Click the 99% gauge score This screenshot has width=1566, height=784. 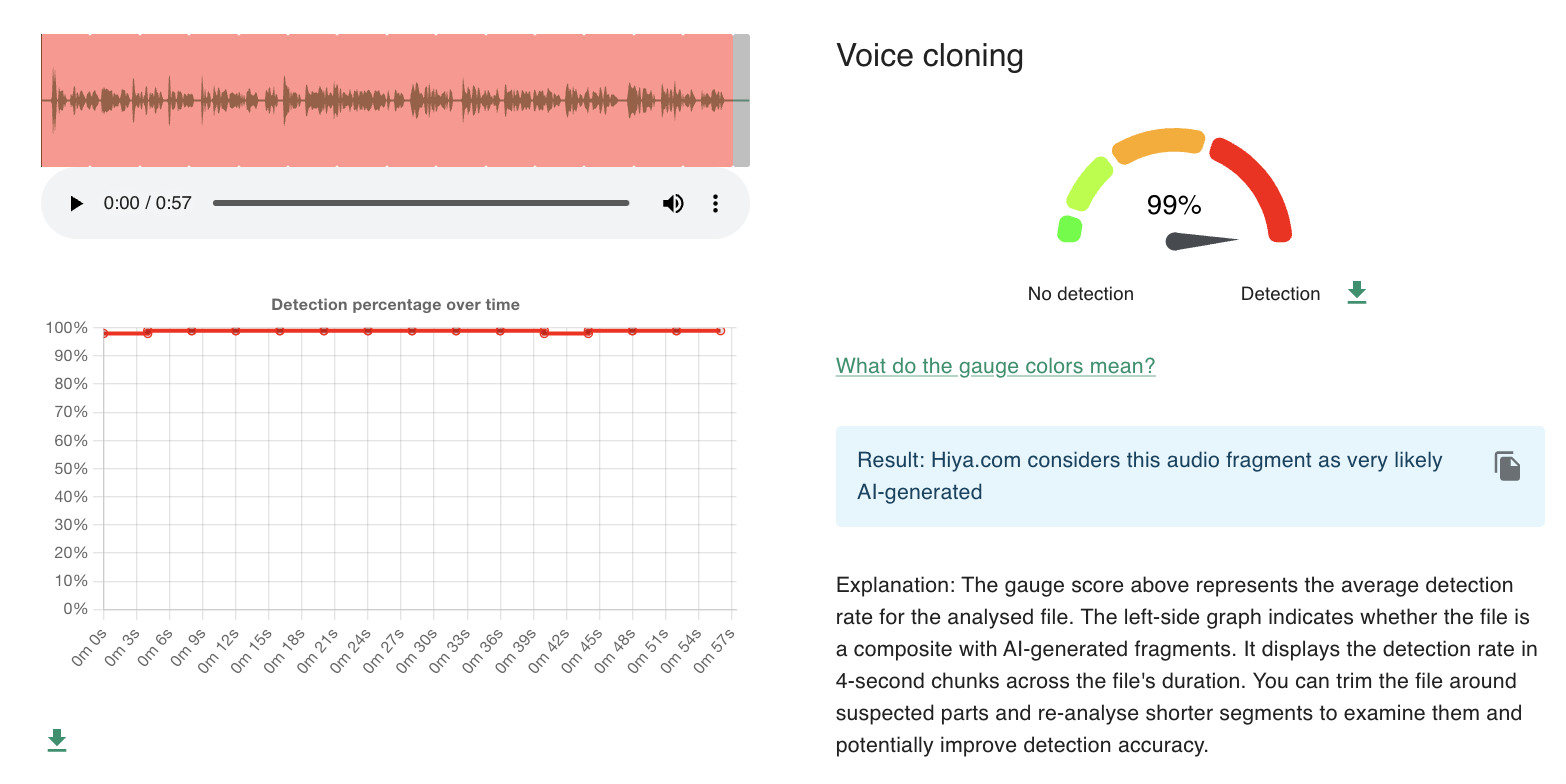pyautogui.click(x=1173, y=206)
